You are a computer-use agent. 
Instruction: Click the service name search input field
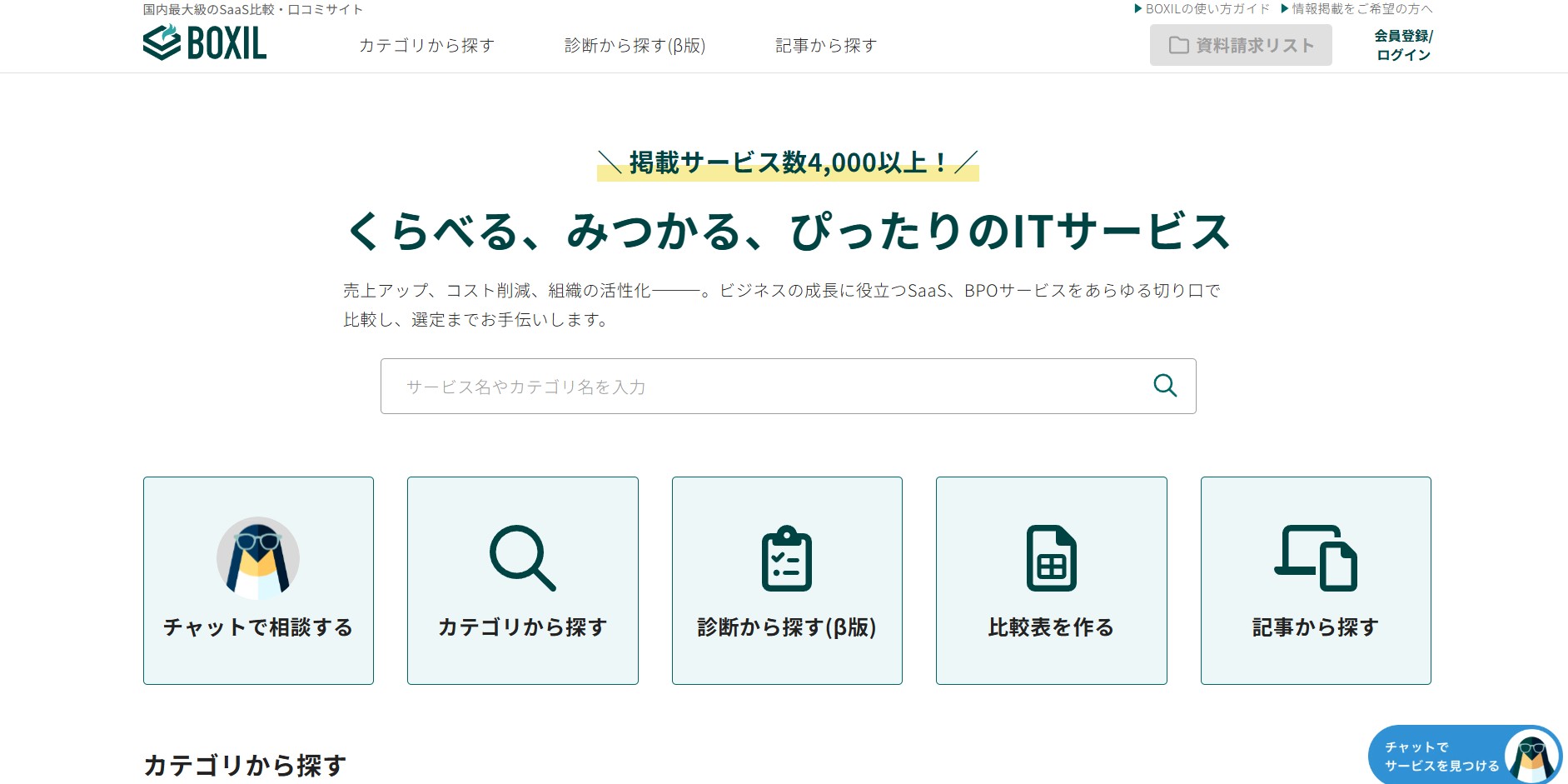(x=749, y=386)
